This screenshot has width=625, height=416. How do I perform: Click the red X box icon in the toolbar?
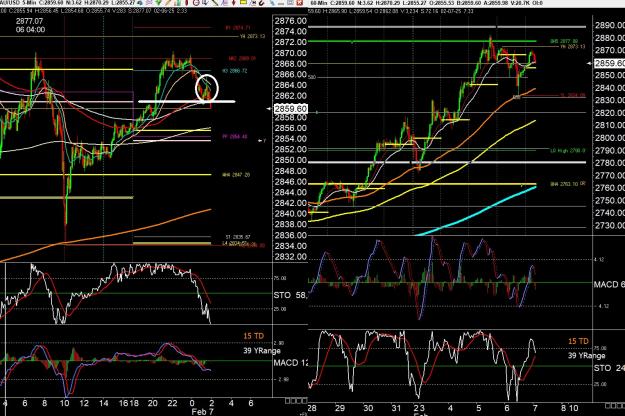coord(300,2)
